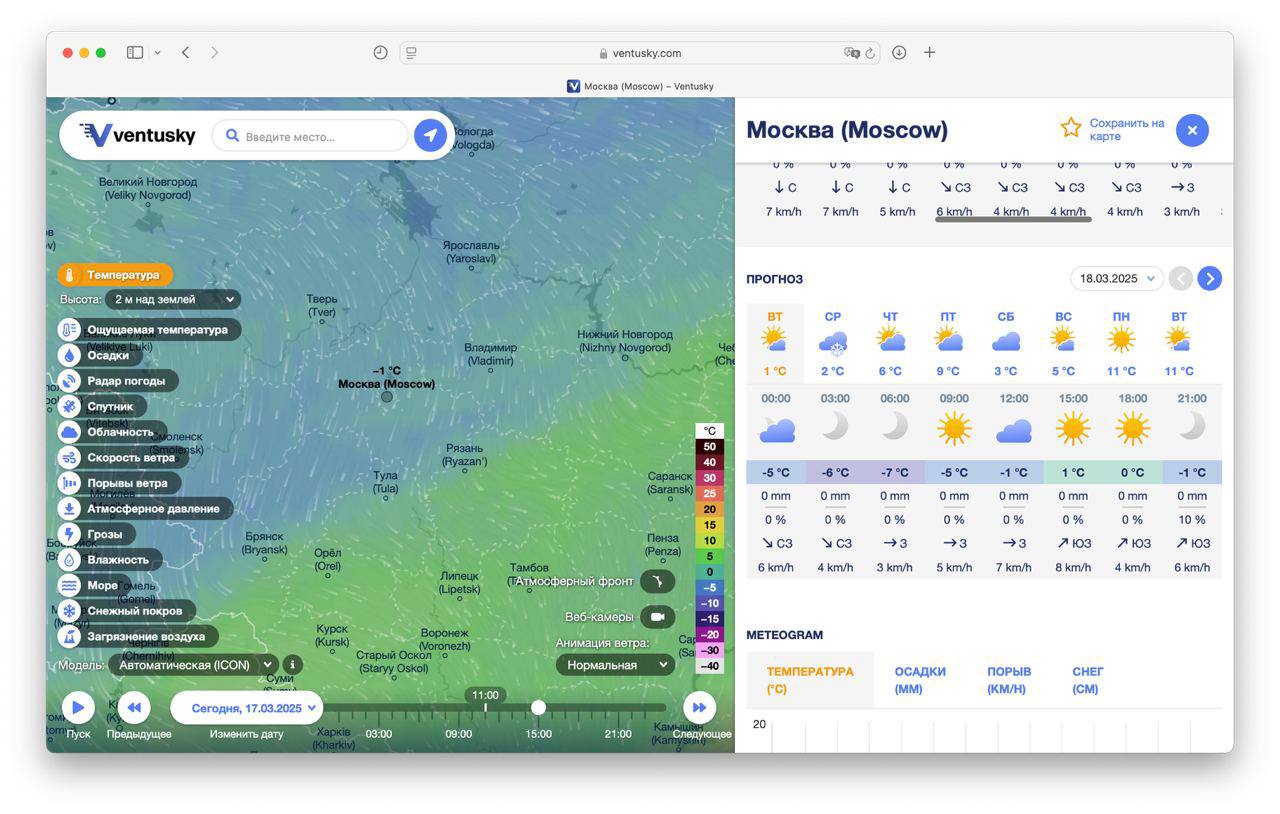Viewport: 1280px width, 814px height.
Task: Switch to ОСАДКИ (ММ) meteogram tab
Action: click(919, 680)
